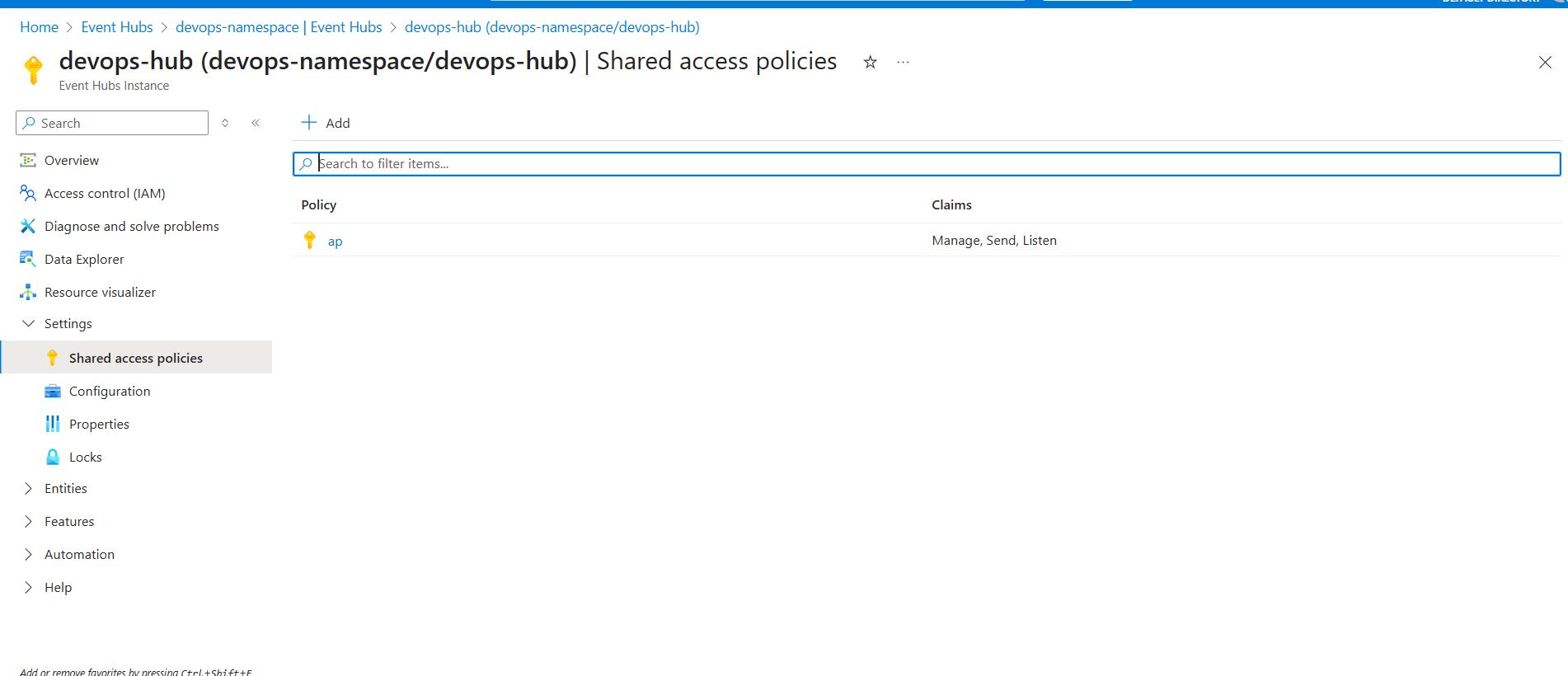Click the Properties bars icon
The height and width of the screenshot is (676, 1568).
point(53,424)
